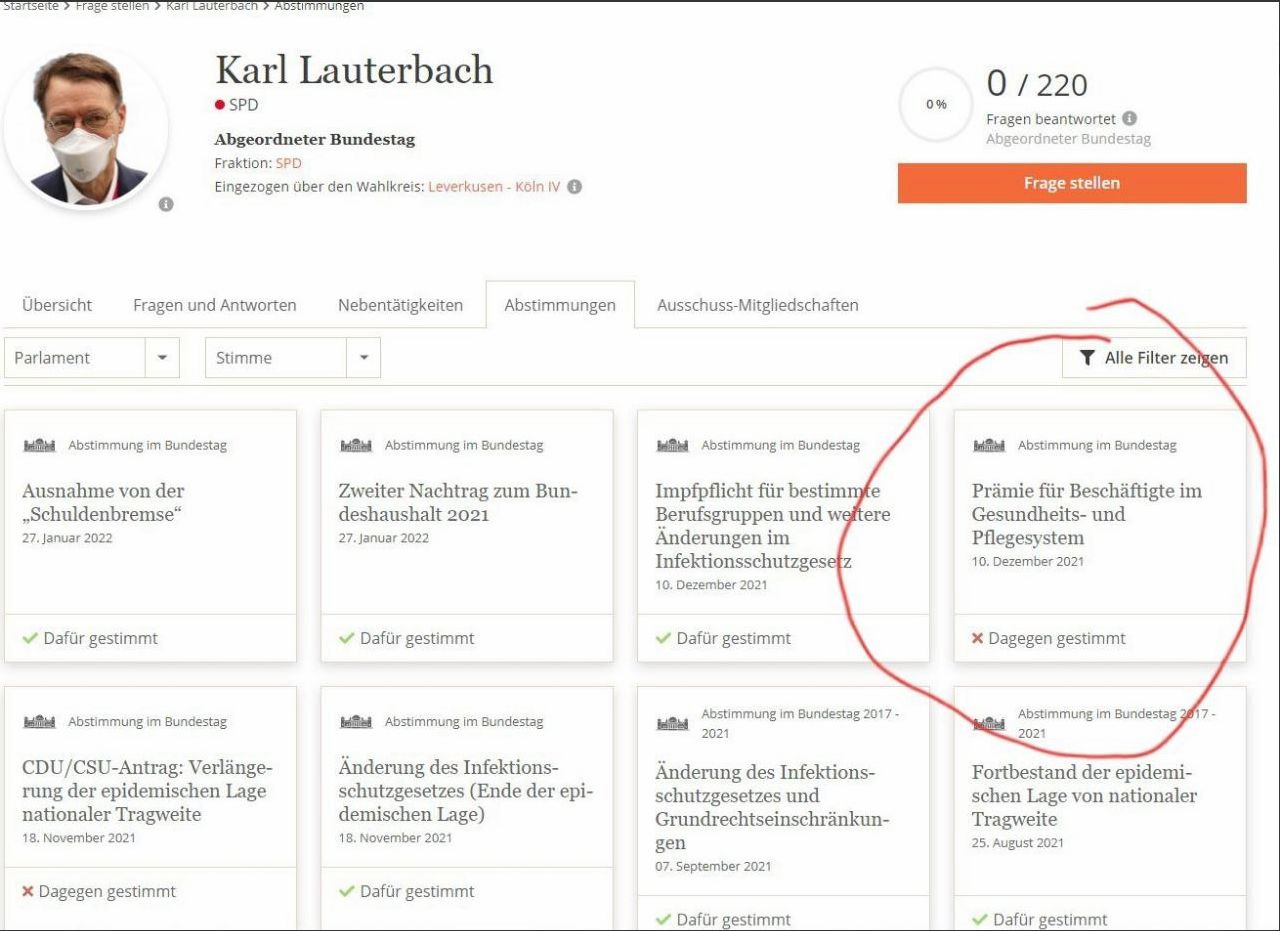This screenshot has height=931, width=1280.
Task: Click red X icon on Prämie card
Action: [x=978, y=639]
